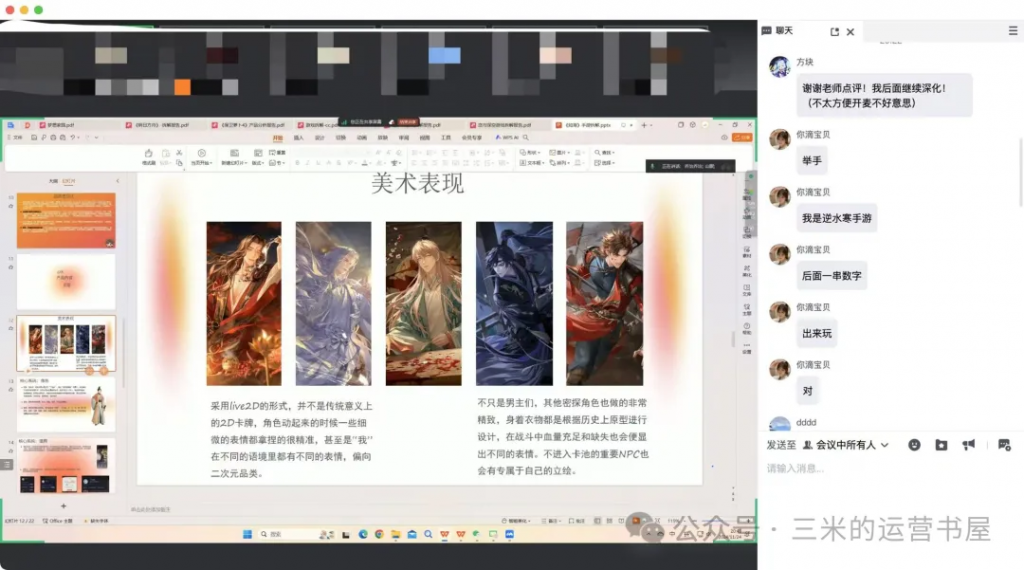Select the 美术表现 slide thumbnail
The width and height of the screenshot is (1024, 570).
66,342
